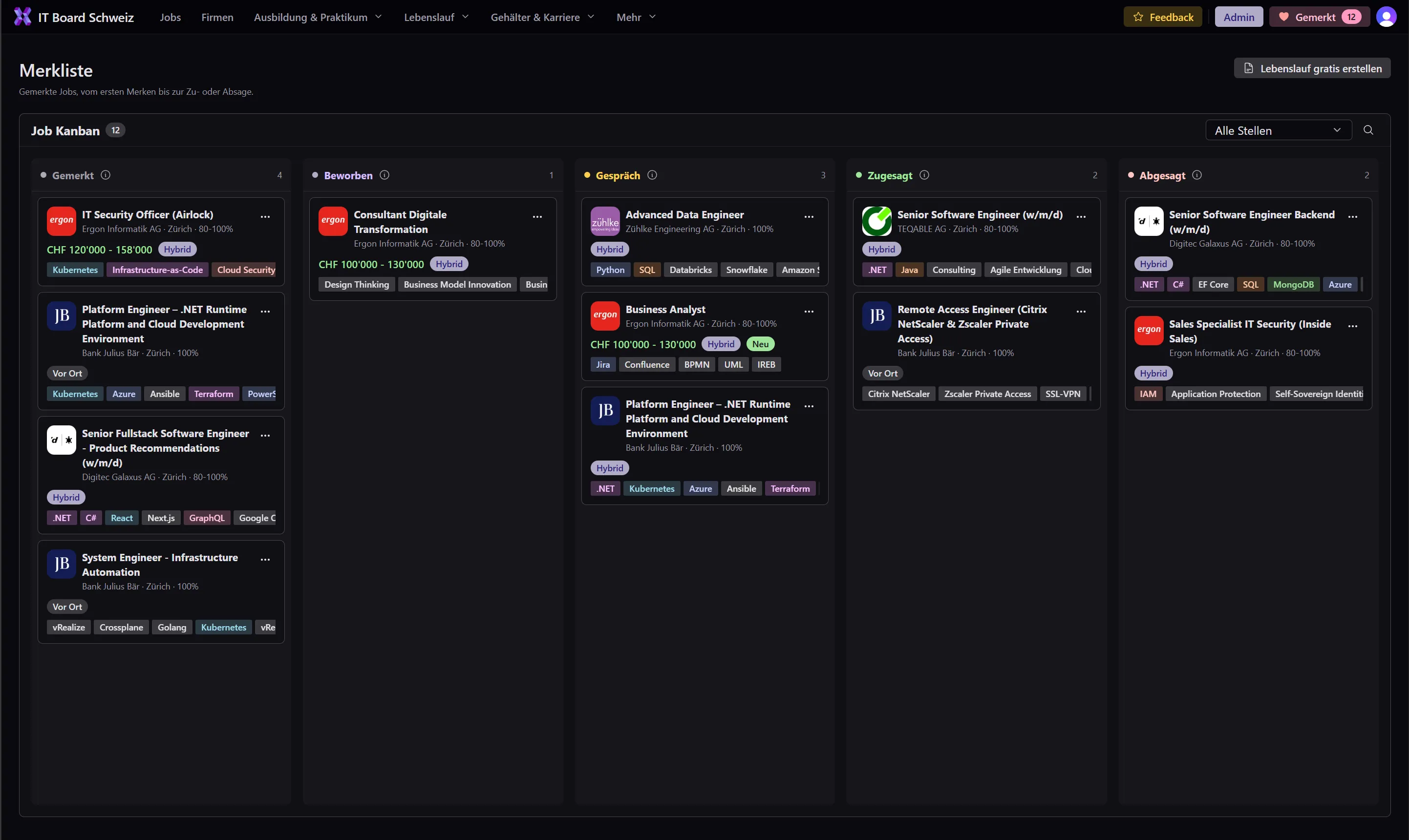
Task: Expand the Gehälter & Karriere dropdown
Action: tap(542, 17)
